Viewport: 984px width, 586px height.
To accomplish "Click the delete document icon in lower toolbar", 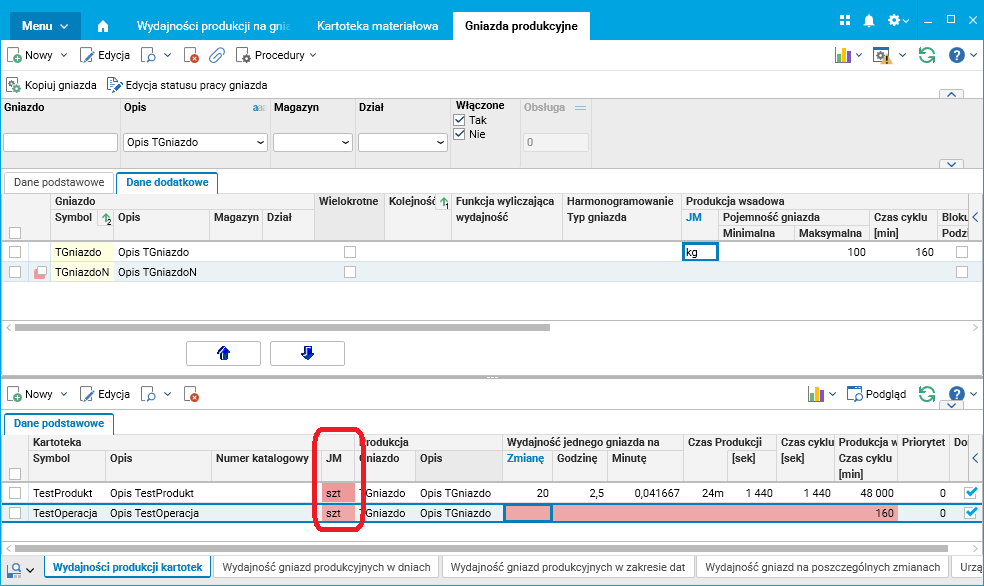I will [x=191, y=394].
